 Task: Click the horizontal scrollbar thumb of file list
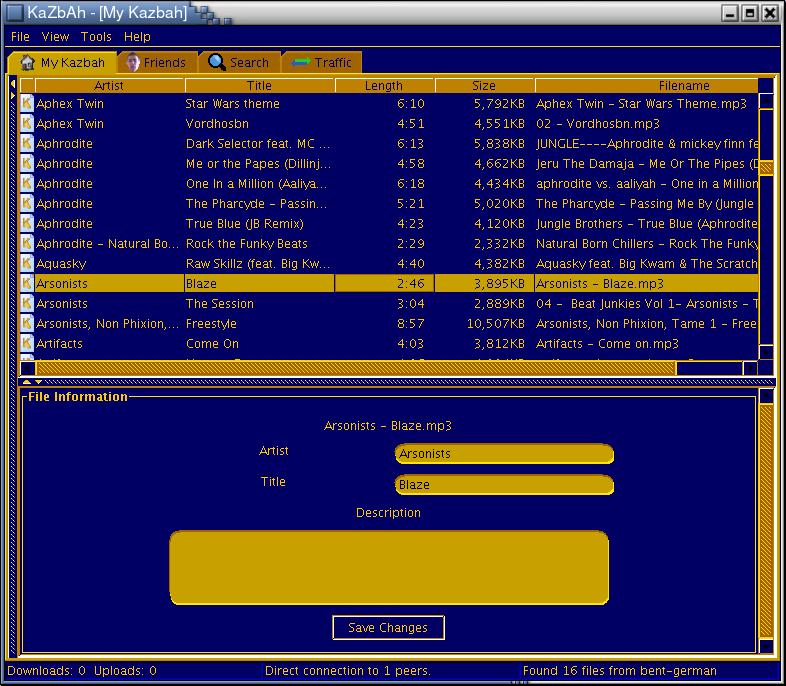pyautogui.click(x=356, y=368)
